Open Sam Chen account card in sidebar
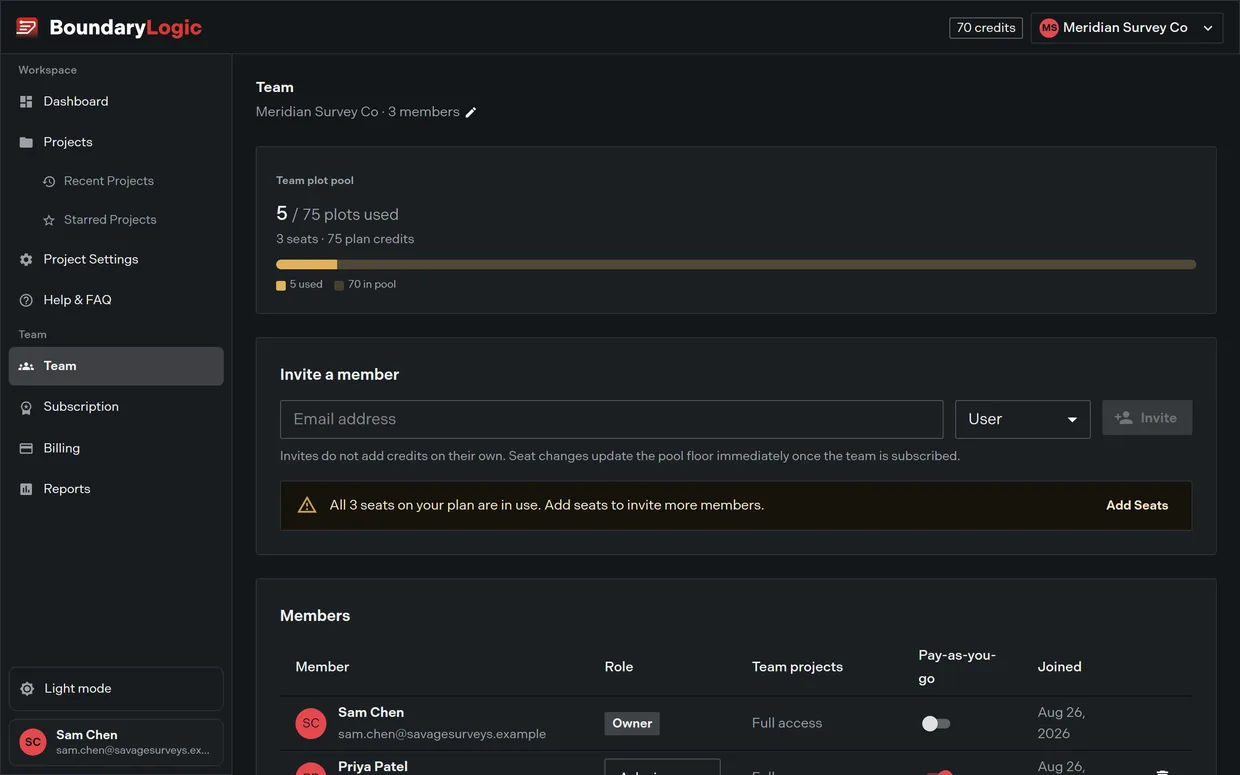This screenshot has height=775, width=1240. click(116, 742)
